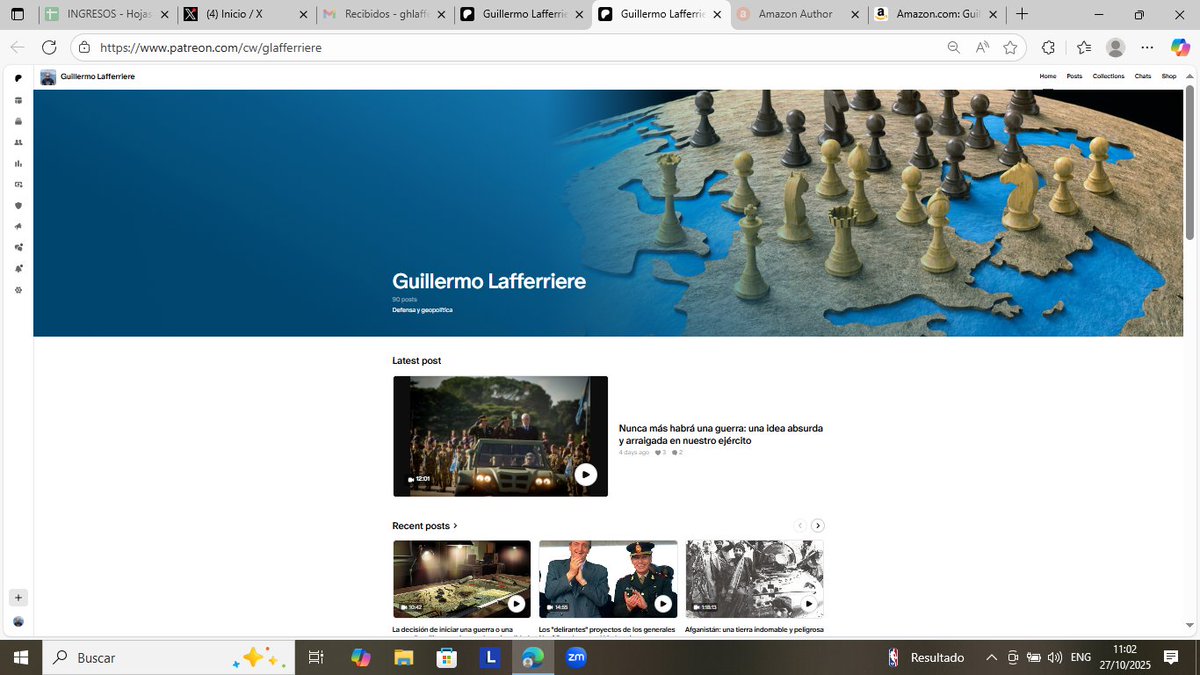Click the shield icon in the sidebar
Image resolution: width=1200 pixels, height=675 pixels.
coord(18,205)
